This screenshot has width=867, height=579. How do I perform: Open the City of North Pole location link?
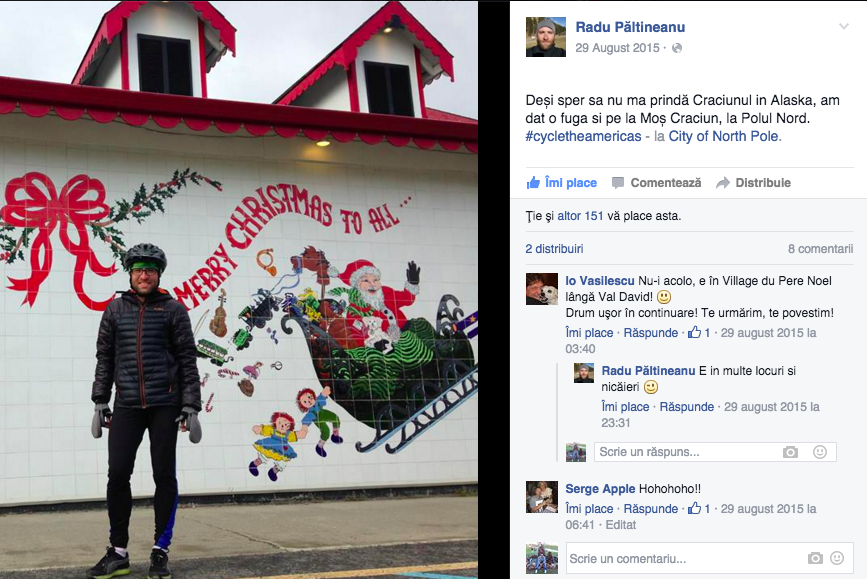pos(723,136)
